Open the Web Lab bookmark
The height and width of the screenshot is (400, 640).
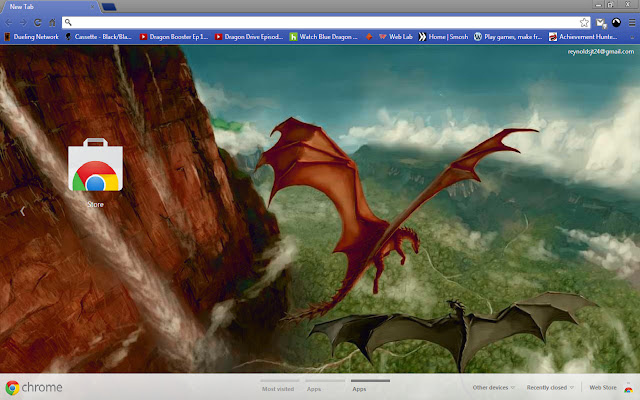[396, 37]
